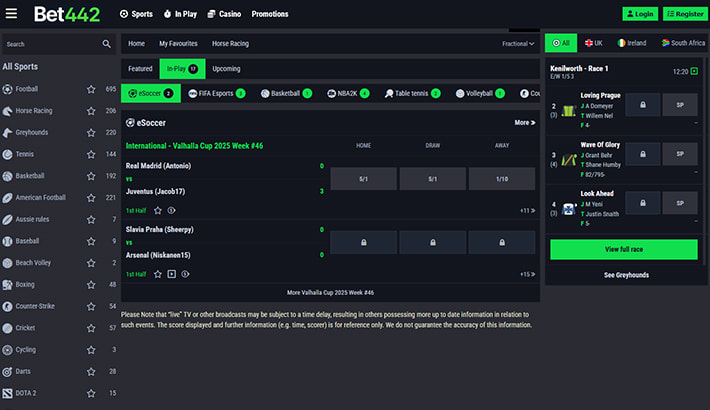Open See Greyhounds link
Viewport: 710px width, 410px height.
click(626, 275)
